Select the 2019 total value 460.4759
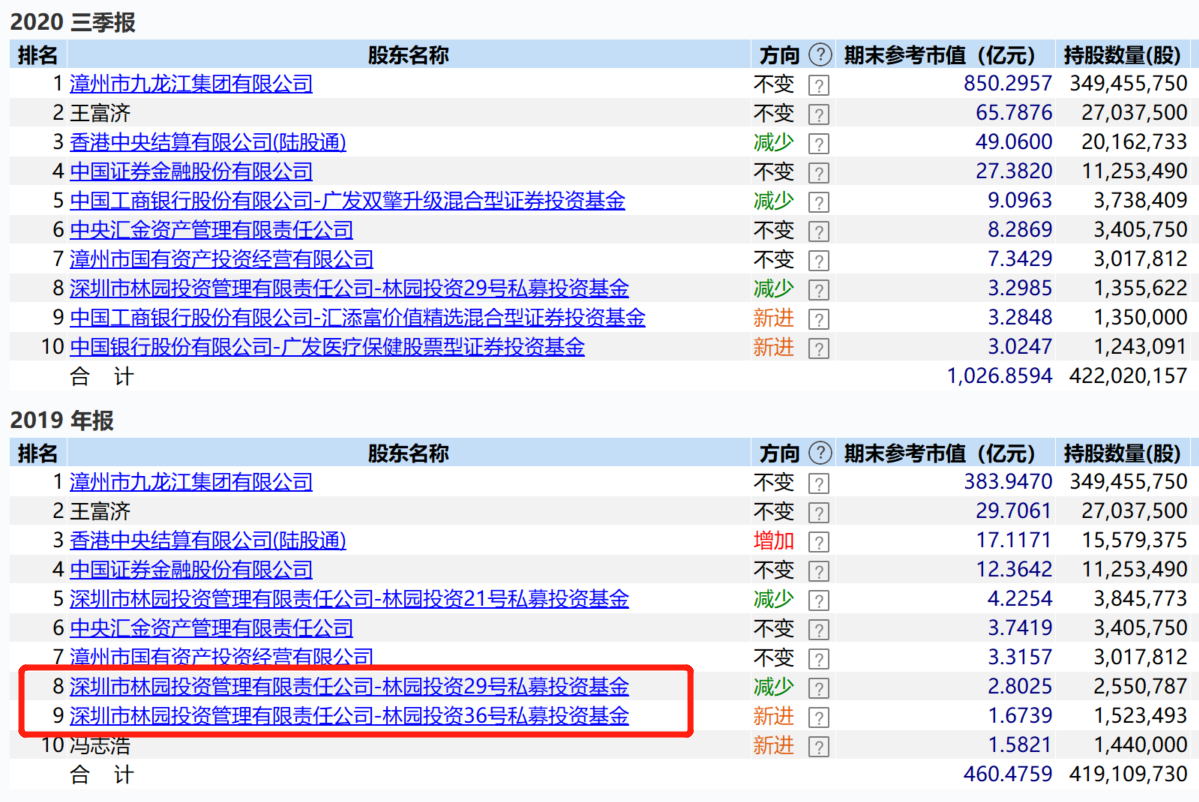1199x802 pixels. point(1008,774)
